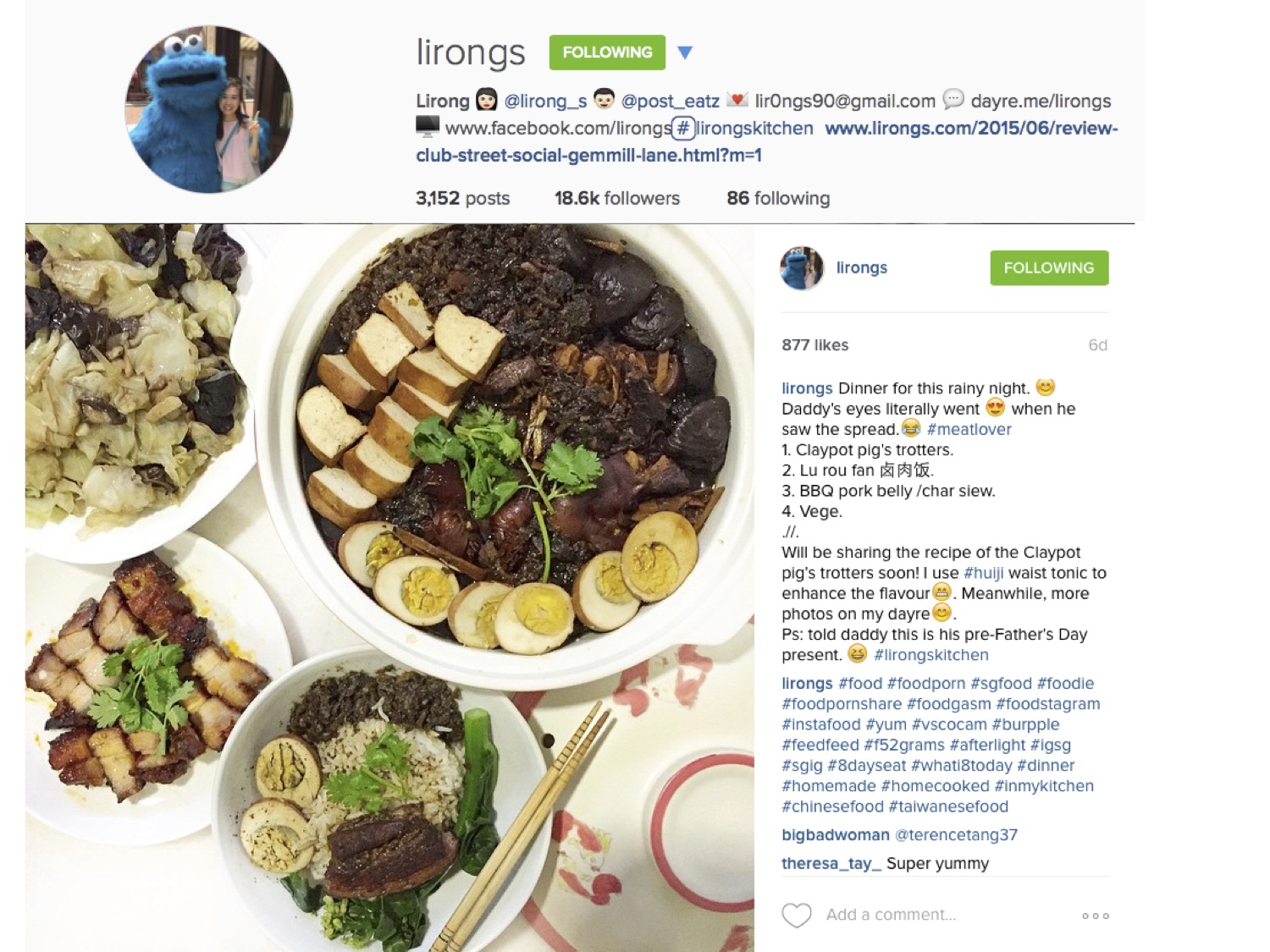Toggle the FOLLOWING button beside the post author

[1049, 267]
